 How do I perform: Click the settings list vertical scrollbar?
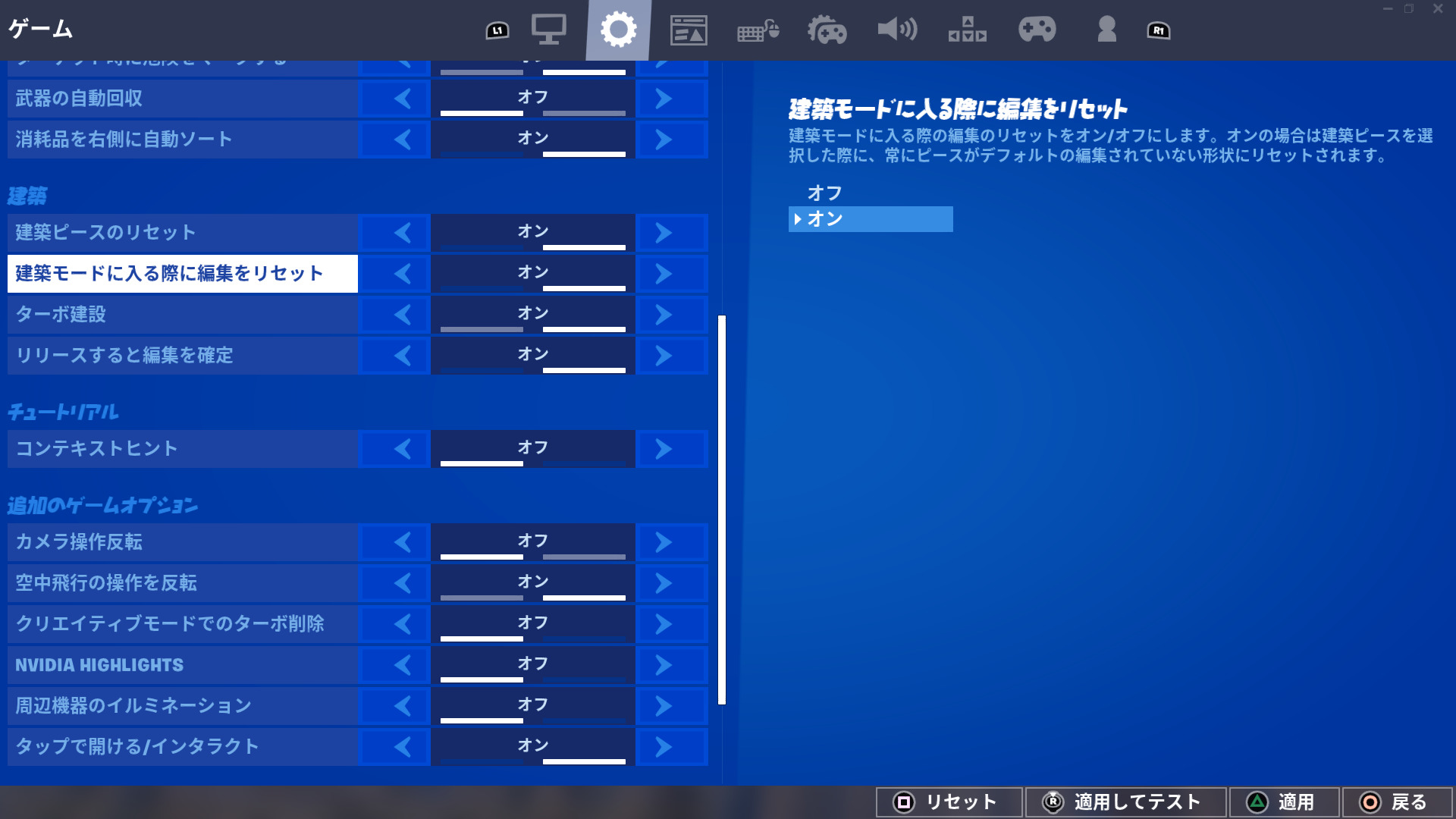click(722, 510)
